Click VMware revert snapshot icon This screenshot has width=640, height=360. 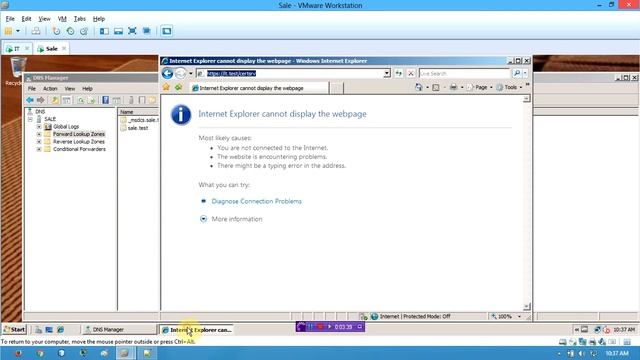tap(70, 31)
